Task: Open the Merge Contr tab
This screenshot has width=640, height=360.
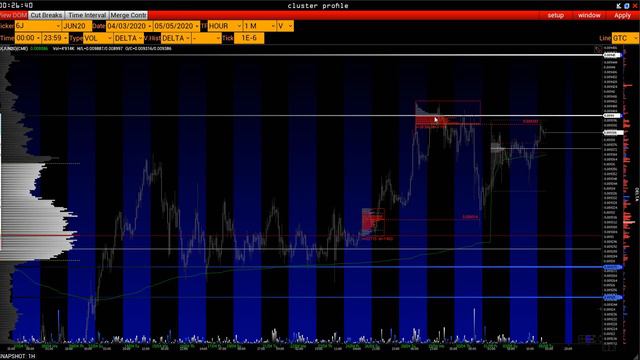Action: 128,15
